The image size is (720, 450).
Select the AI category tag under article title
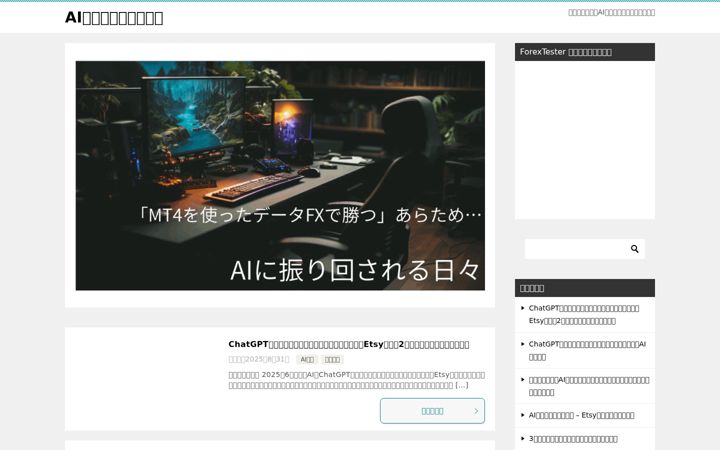pyautogui.click(x=307, y=360)
